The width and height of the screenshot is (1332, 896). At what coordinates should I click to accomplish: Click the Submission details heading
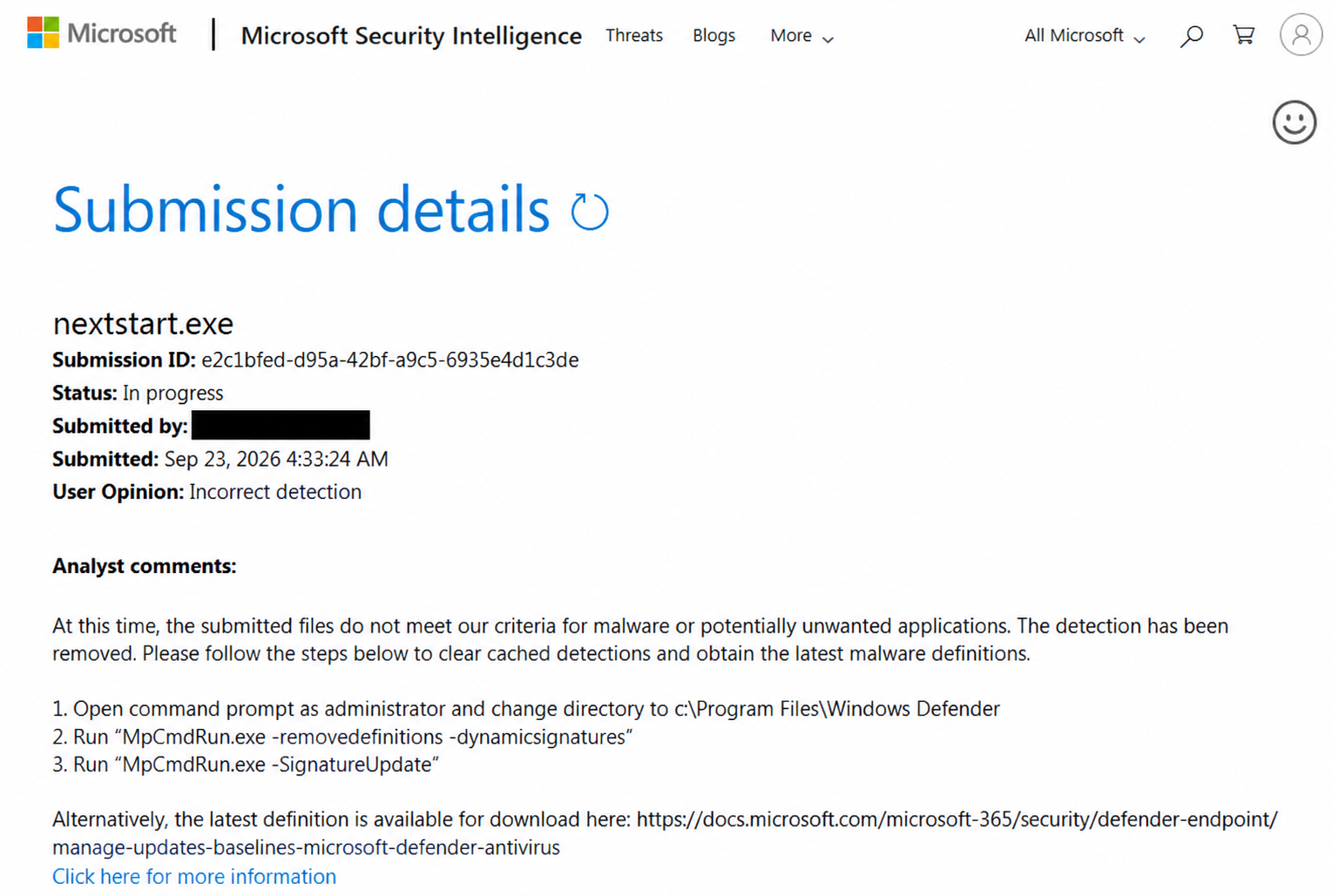point(301,210)
